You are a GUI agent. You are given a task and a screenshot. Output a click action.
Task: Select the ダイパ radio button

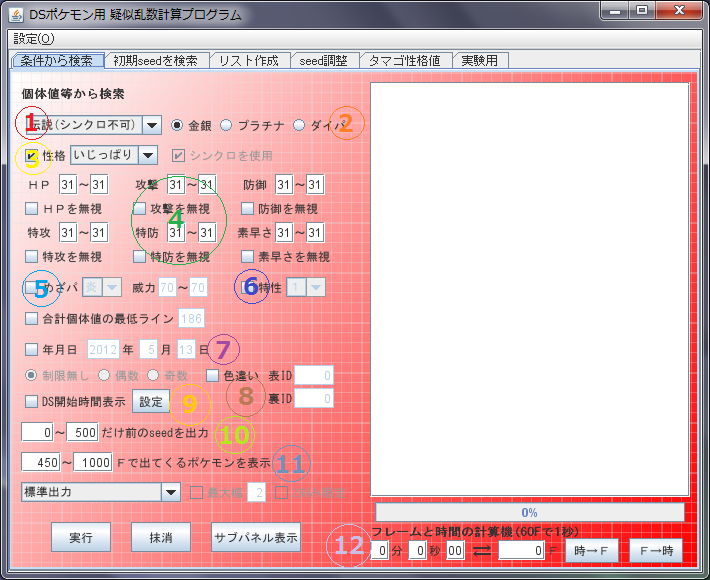[x=299, y=125]
